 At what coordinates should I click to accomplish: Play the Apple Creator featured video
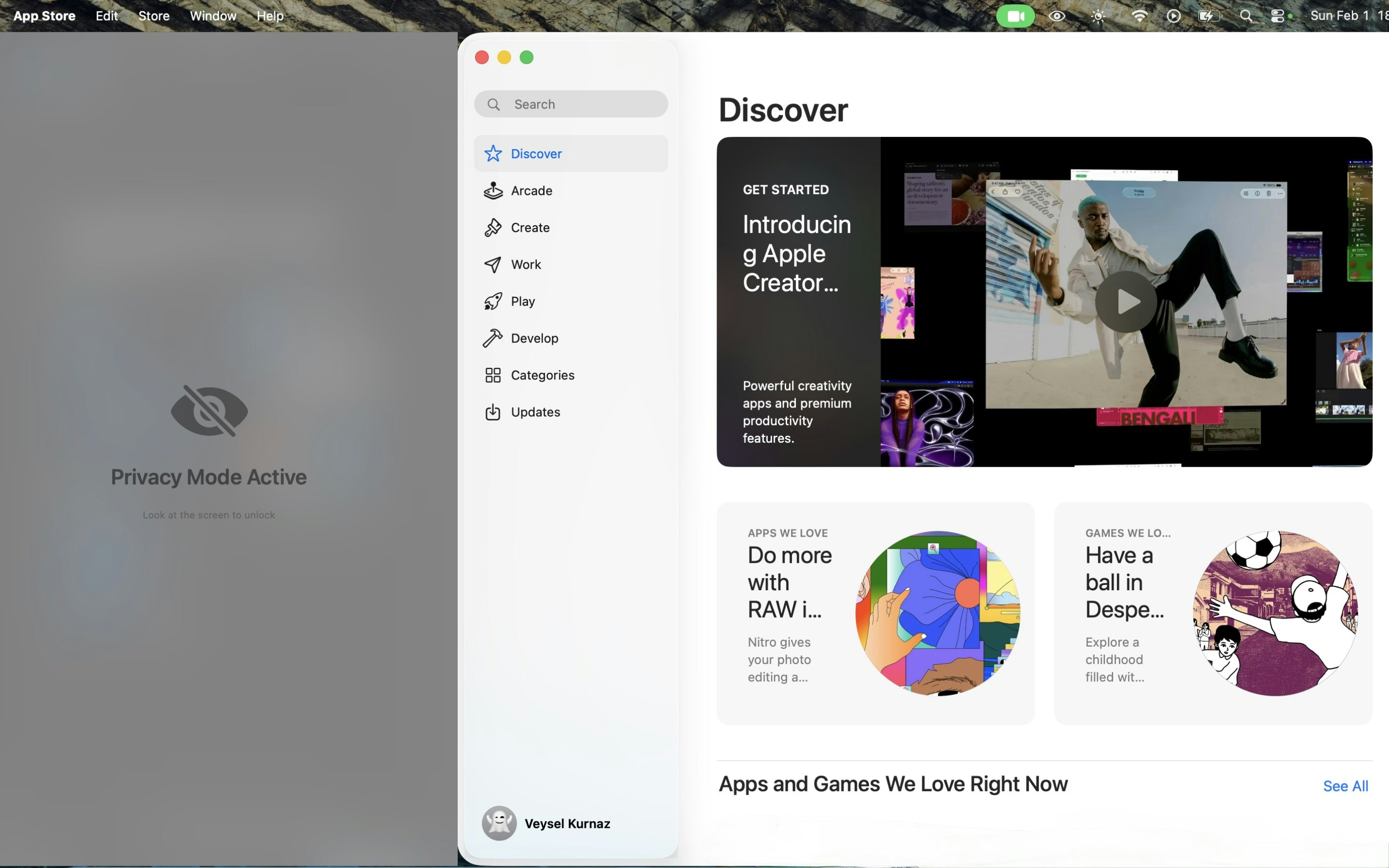pyautogui.click(x=1125, y=302)
